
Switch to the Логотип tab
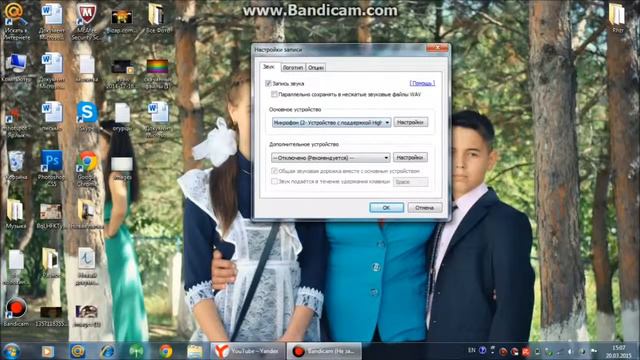pyautogui.click(x=293, y=67)
